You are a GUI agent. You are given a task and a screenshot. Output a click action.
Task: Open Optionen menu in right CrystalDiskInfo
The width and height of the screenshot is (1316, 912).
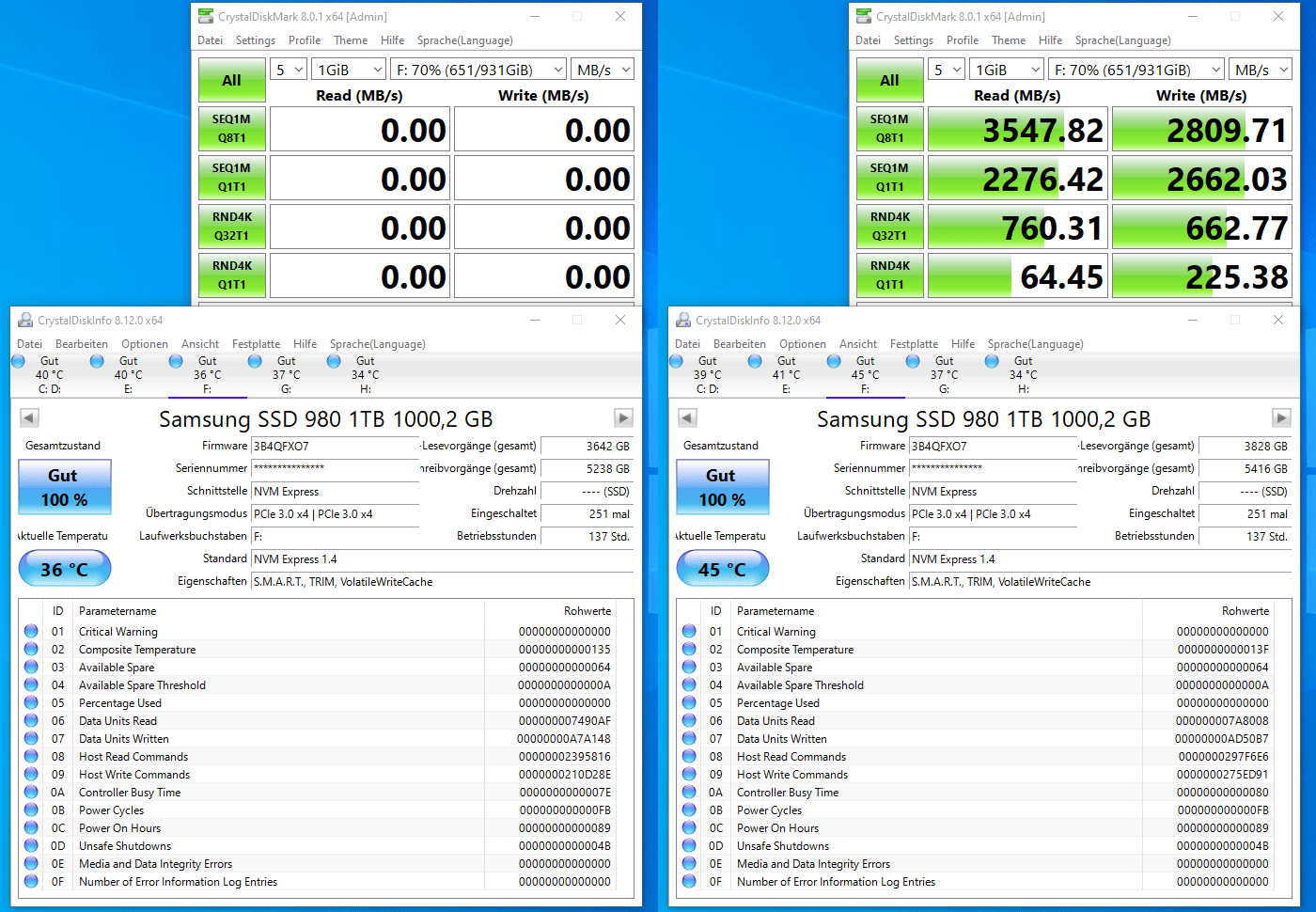click(x=803, y=344)
